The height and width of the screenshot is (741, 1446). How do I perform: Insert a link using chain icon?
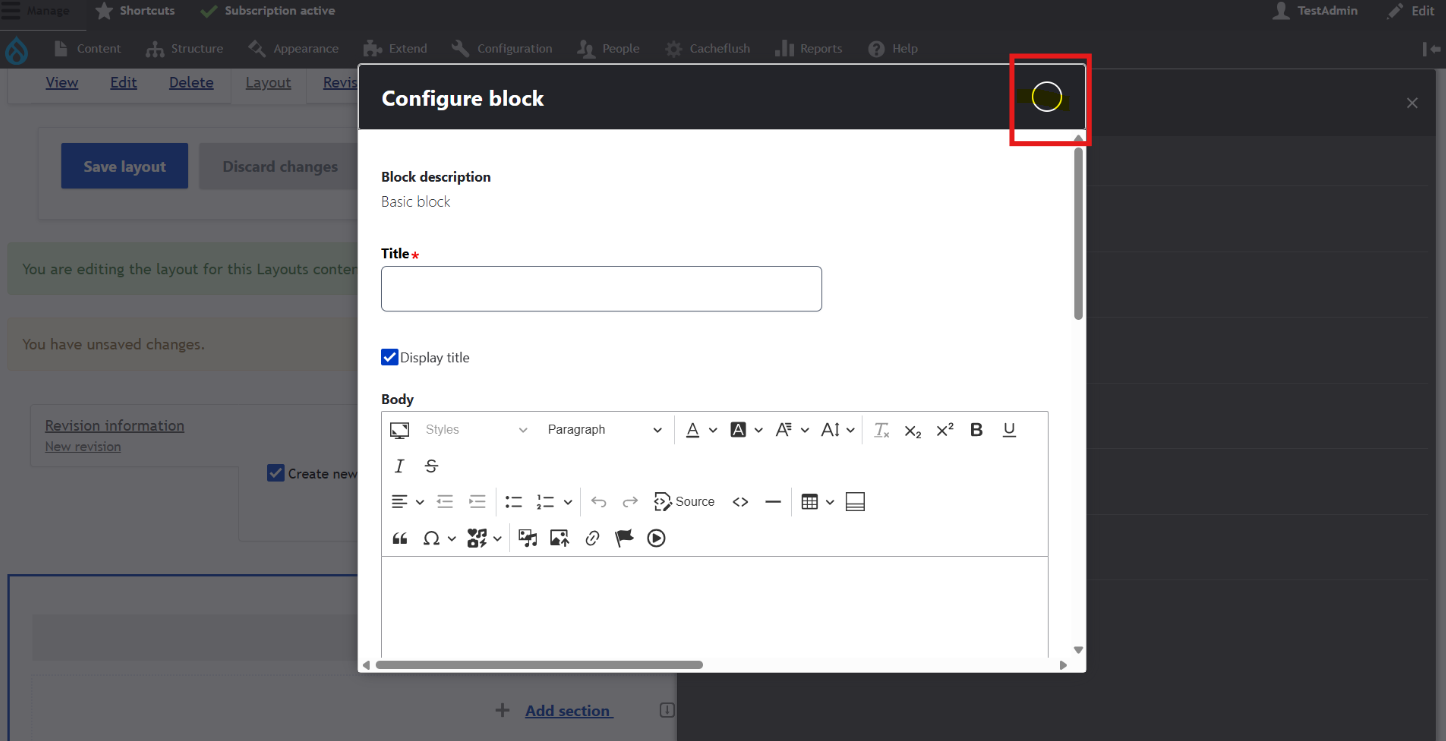592,538
